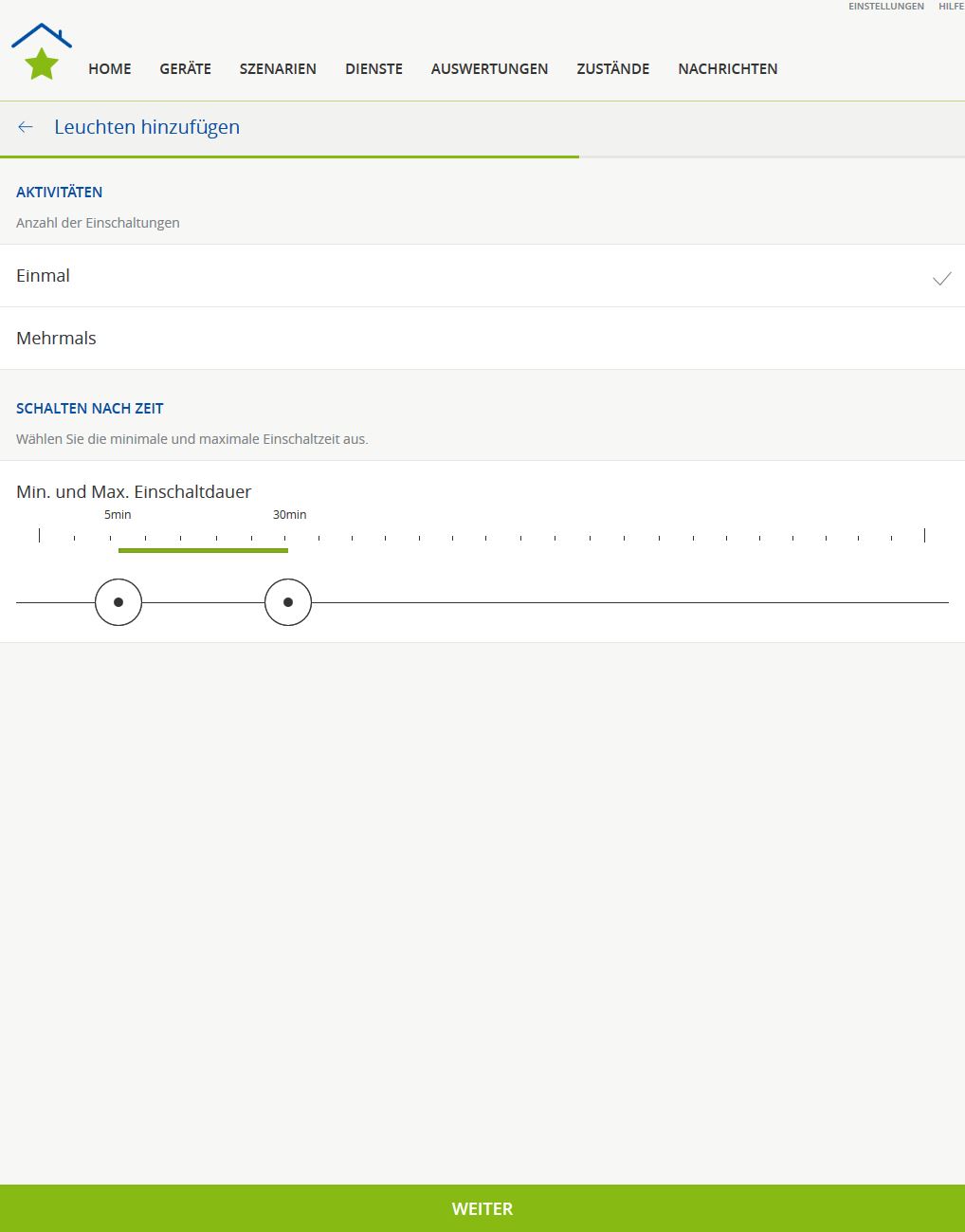This screenshot has width=965, height=1232.
Task: Click the right end of the slider track
Action: [x=942, y=602]
